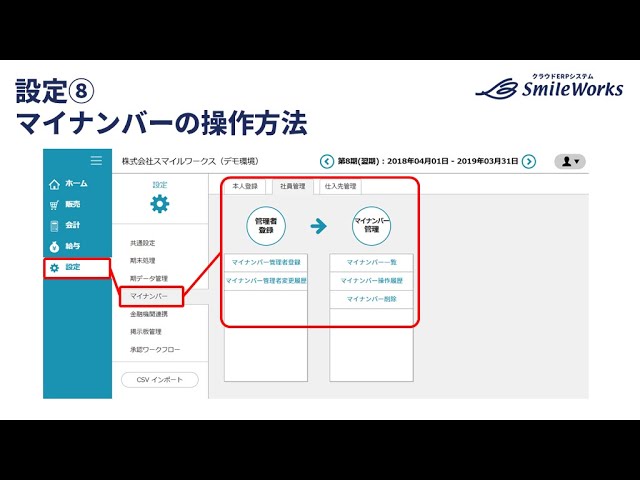The width and height of the screenshot is (640, 480).
Task: Go to previous fiscal period arrow
Action: (x=327, y=162)
